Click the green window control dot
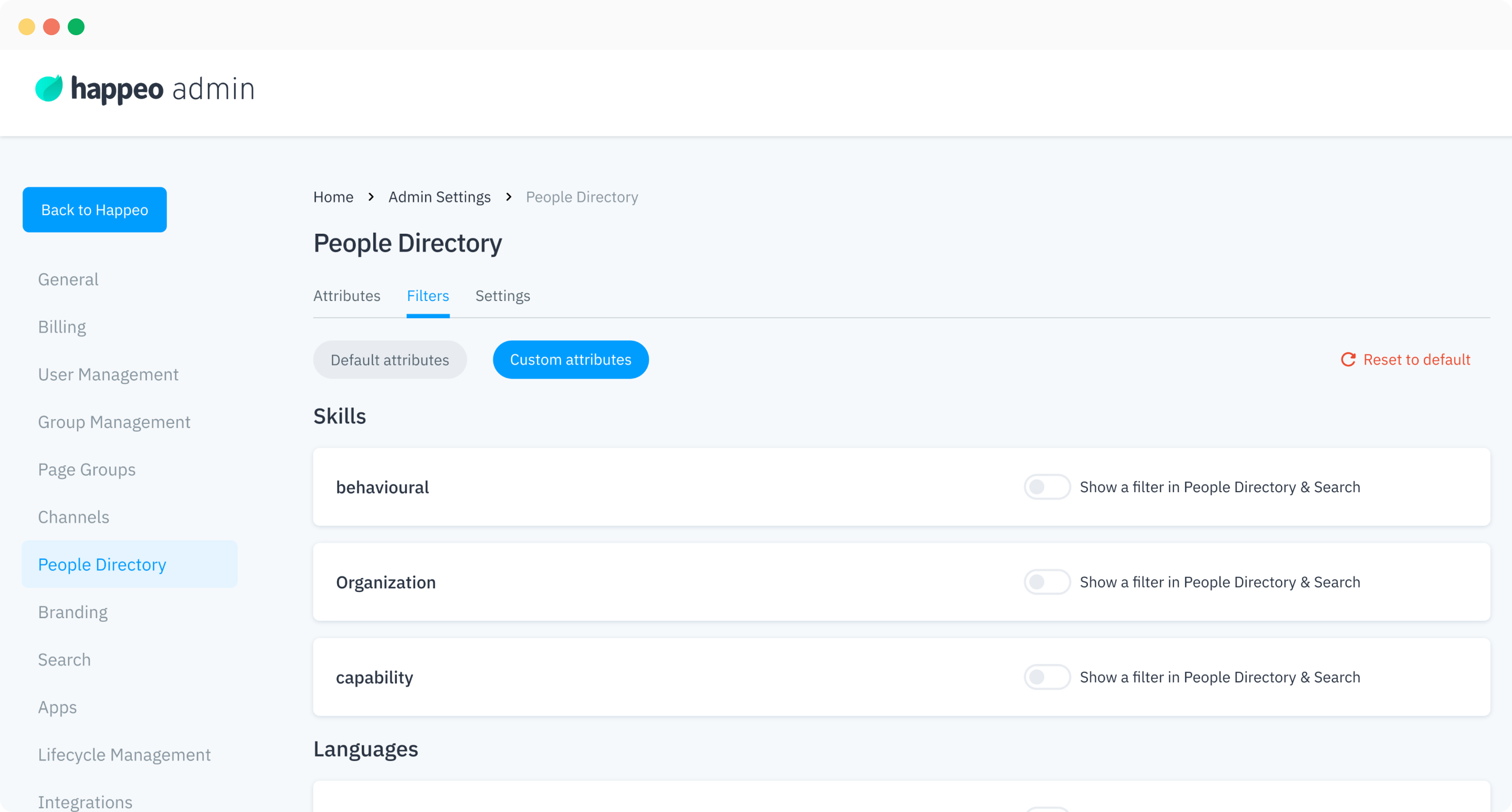The width and height of the screenshot is (1512, 812). tap(76, 27)
